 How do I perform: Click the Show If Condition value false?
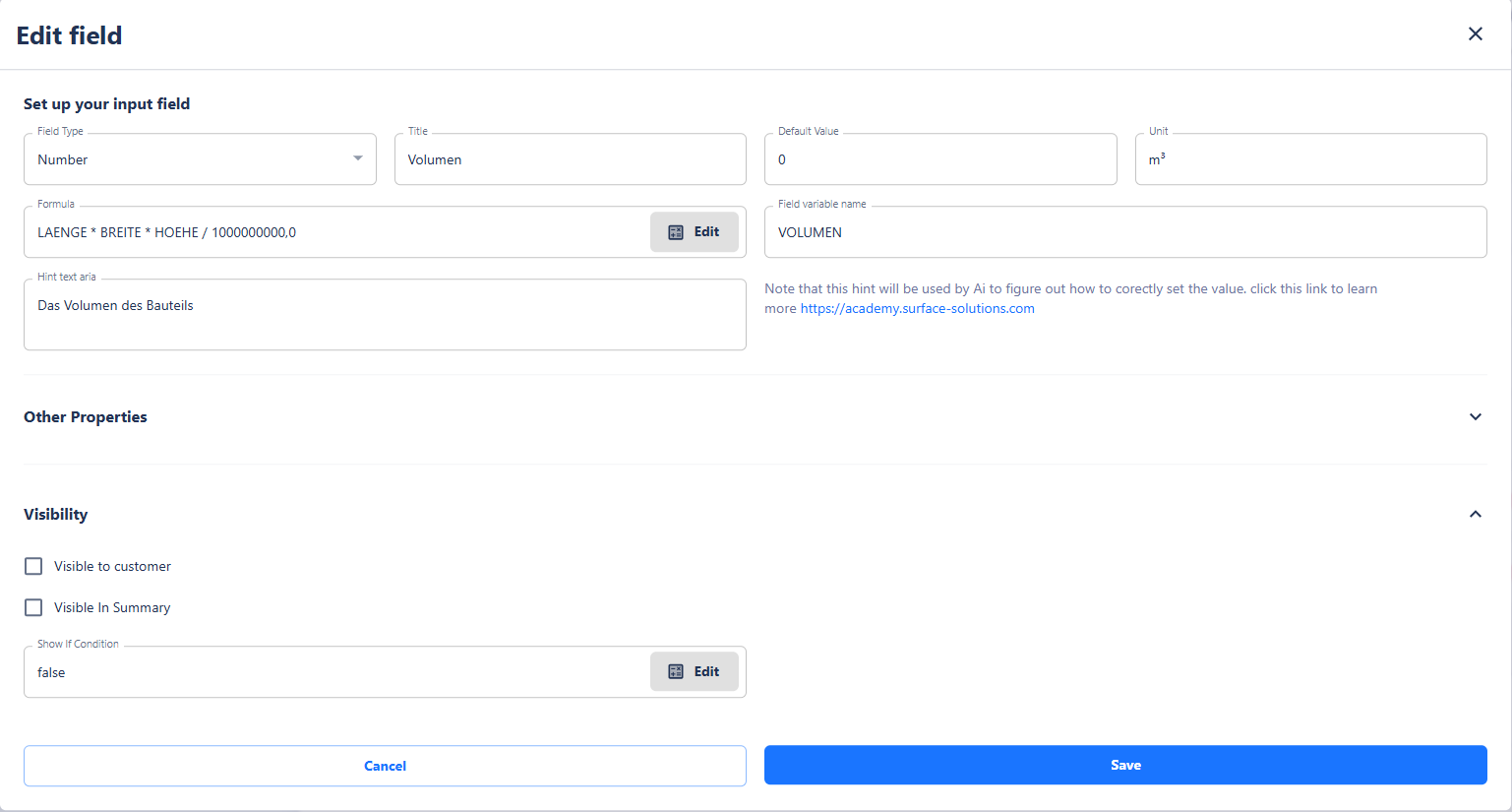[x=52, y=673]
